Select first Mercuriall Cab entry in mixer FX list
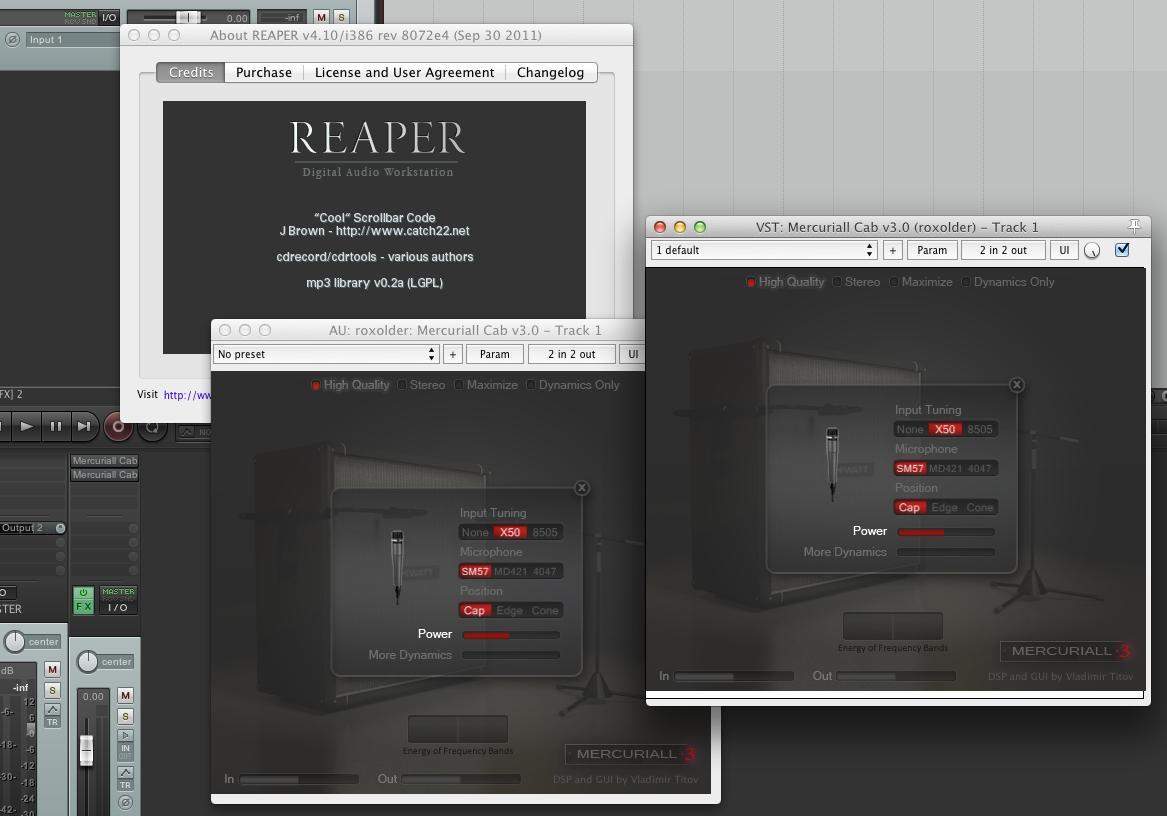 coord(104,461)
